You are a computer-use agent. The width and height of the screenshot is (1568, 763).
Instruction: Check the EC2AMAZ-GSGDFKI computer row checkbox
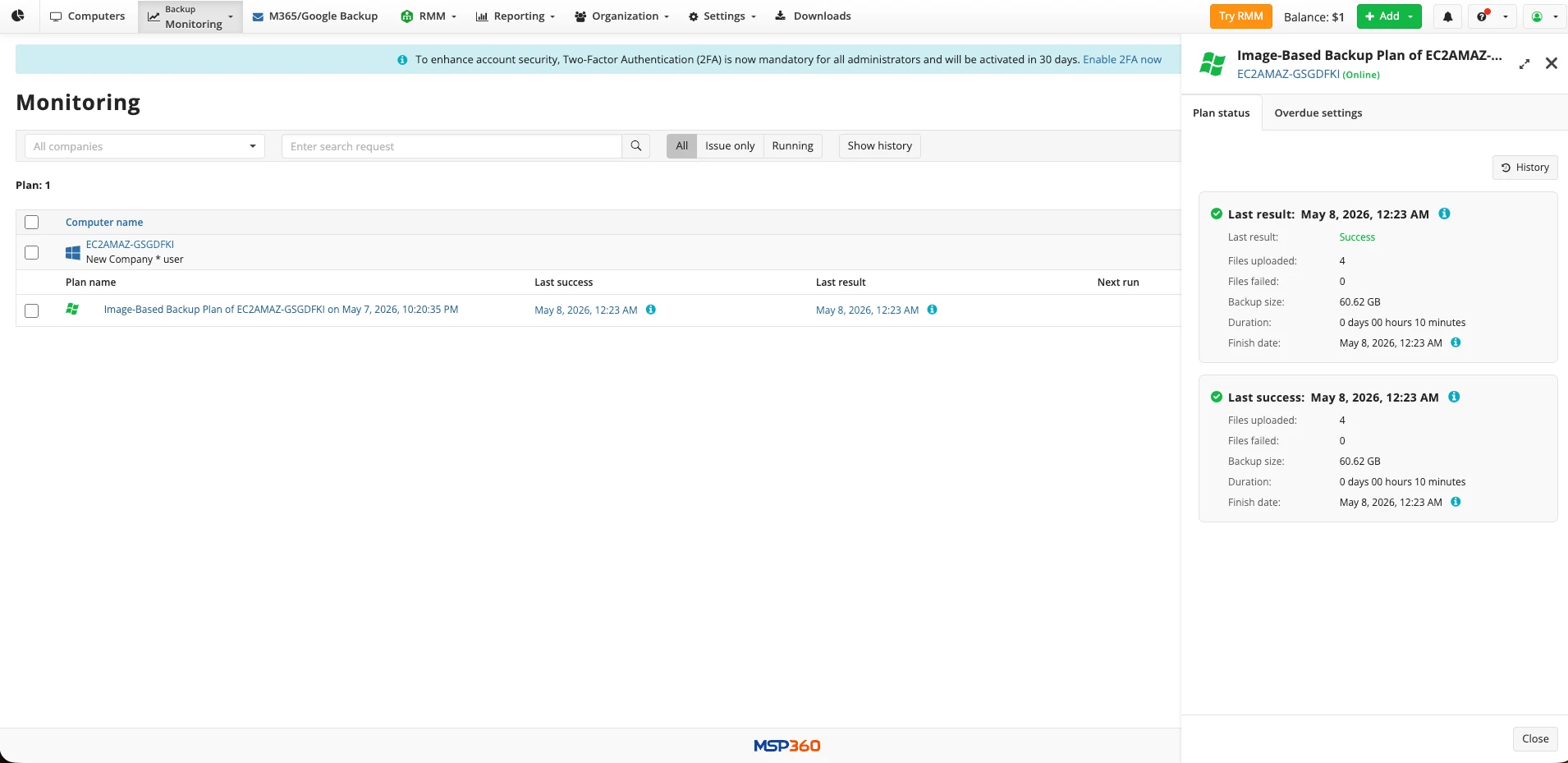coord(32,252)
